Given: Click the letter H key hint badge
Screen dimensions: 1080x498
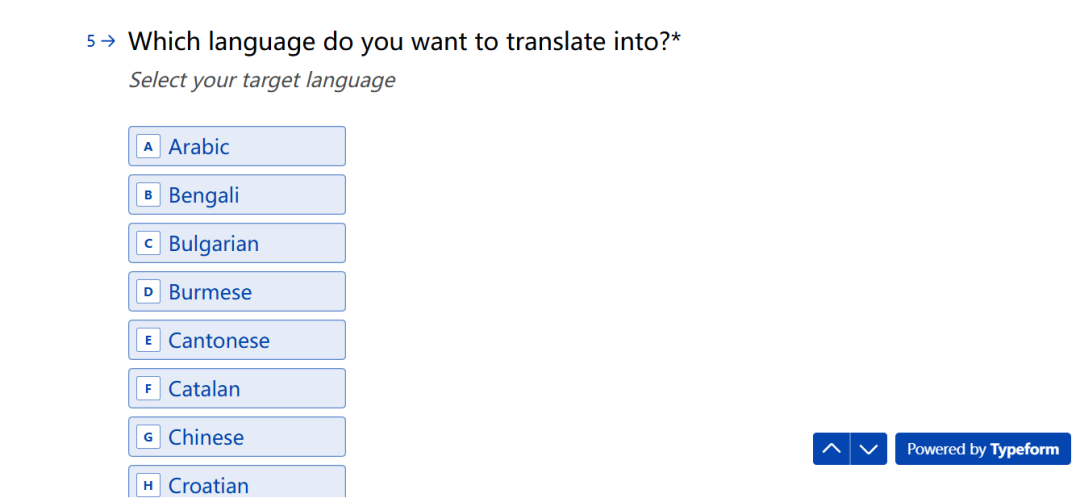Looking at the screenshot, I should coord(148,485).
